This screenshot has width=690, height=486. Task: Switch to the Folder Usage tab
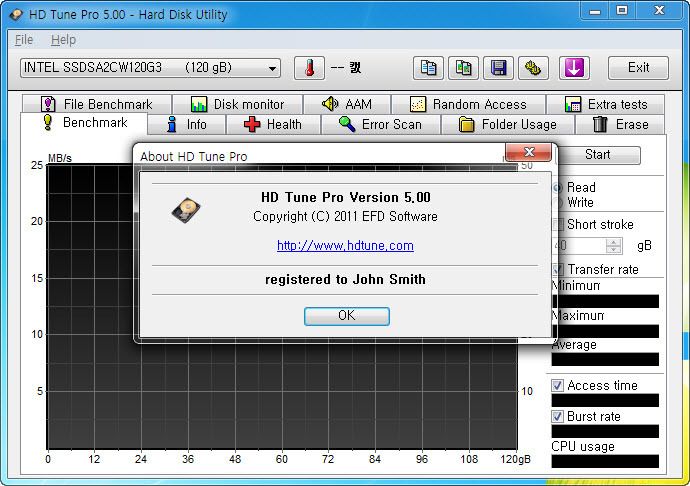[x=507, y=125]
